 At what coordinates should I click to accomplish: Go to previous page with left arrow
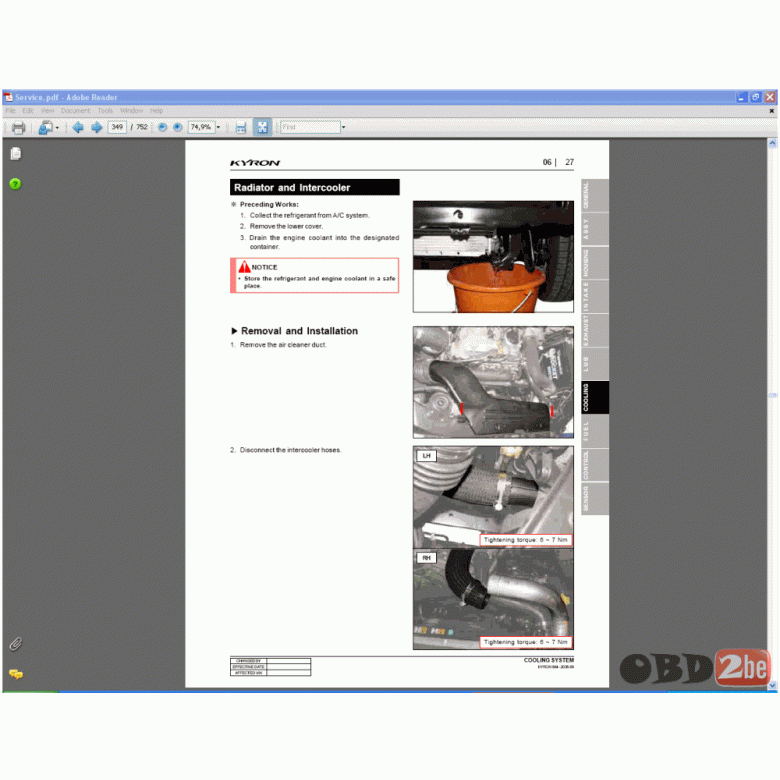tap(78, 127)
